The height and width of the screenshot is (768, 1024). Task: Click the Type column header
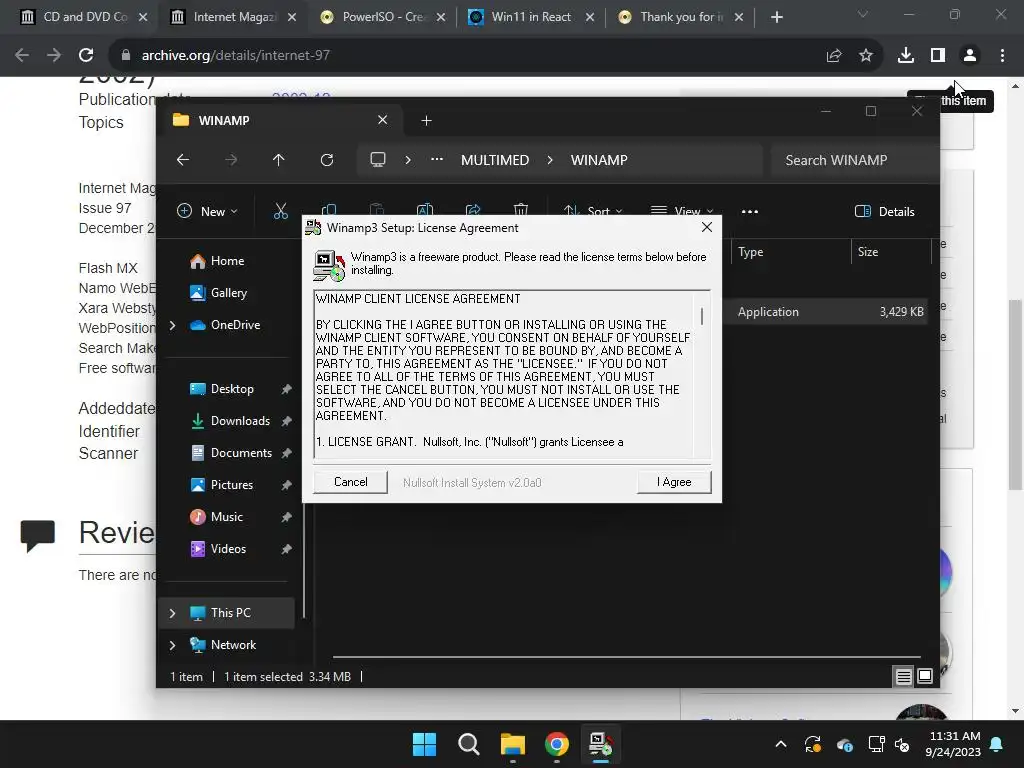click(x=790, y=252)
